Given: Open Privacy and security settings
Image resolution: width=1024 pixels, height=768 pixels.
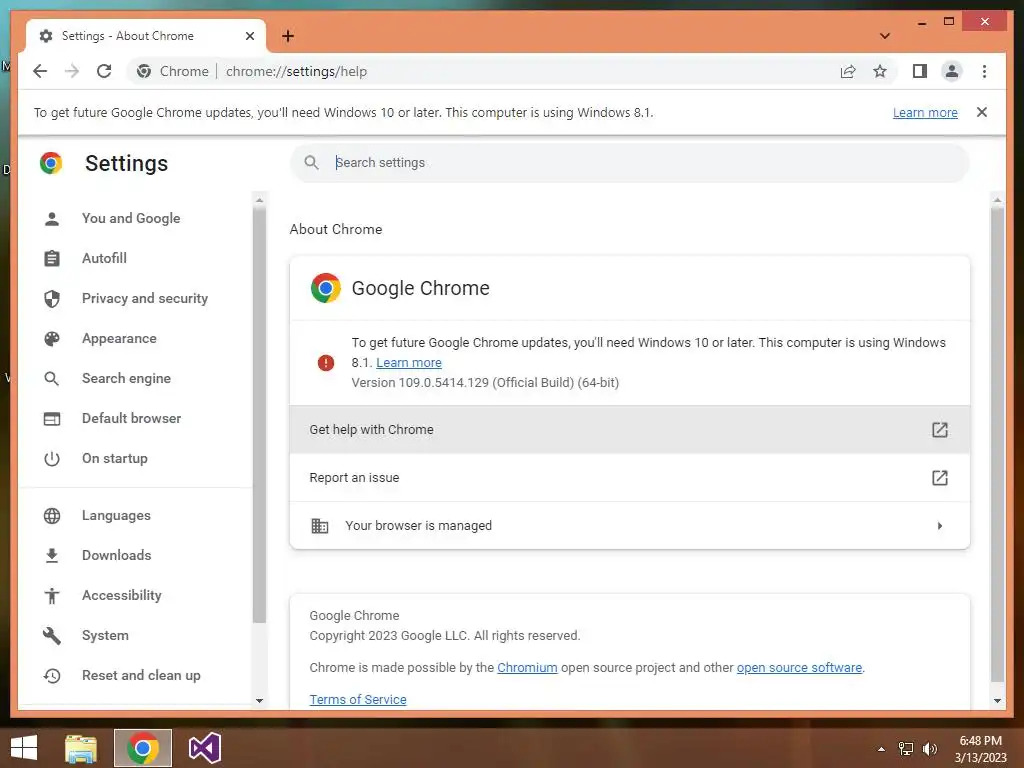Looking at the screenshot, I should (145, 298).
